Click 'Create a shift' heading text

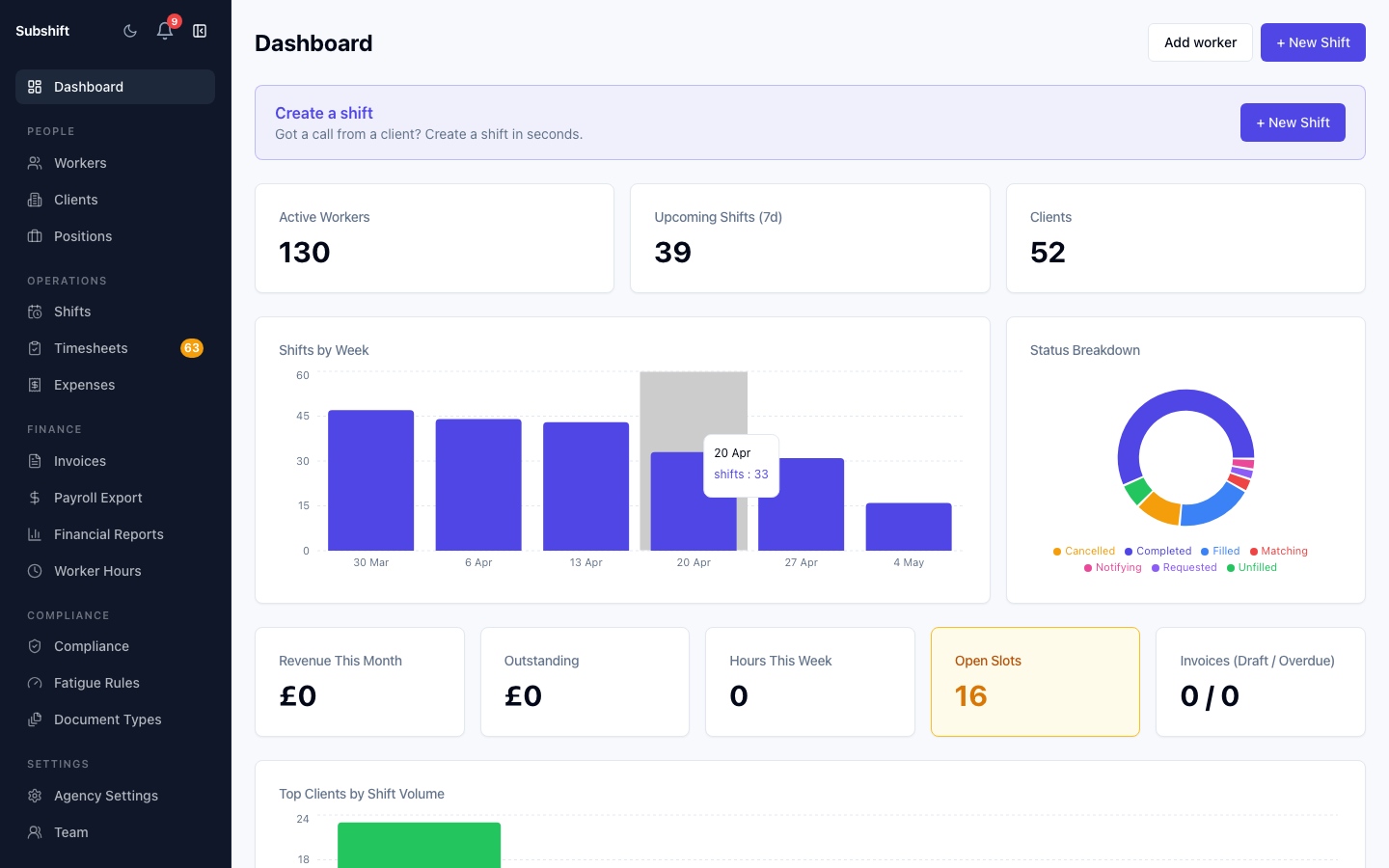pos(324,113)
